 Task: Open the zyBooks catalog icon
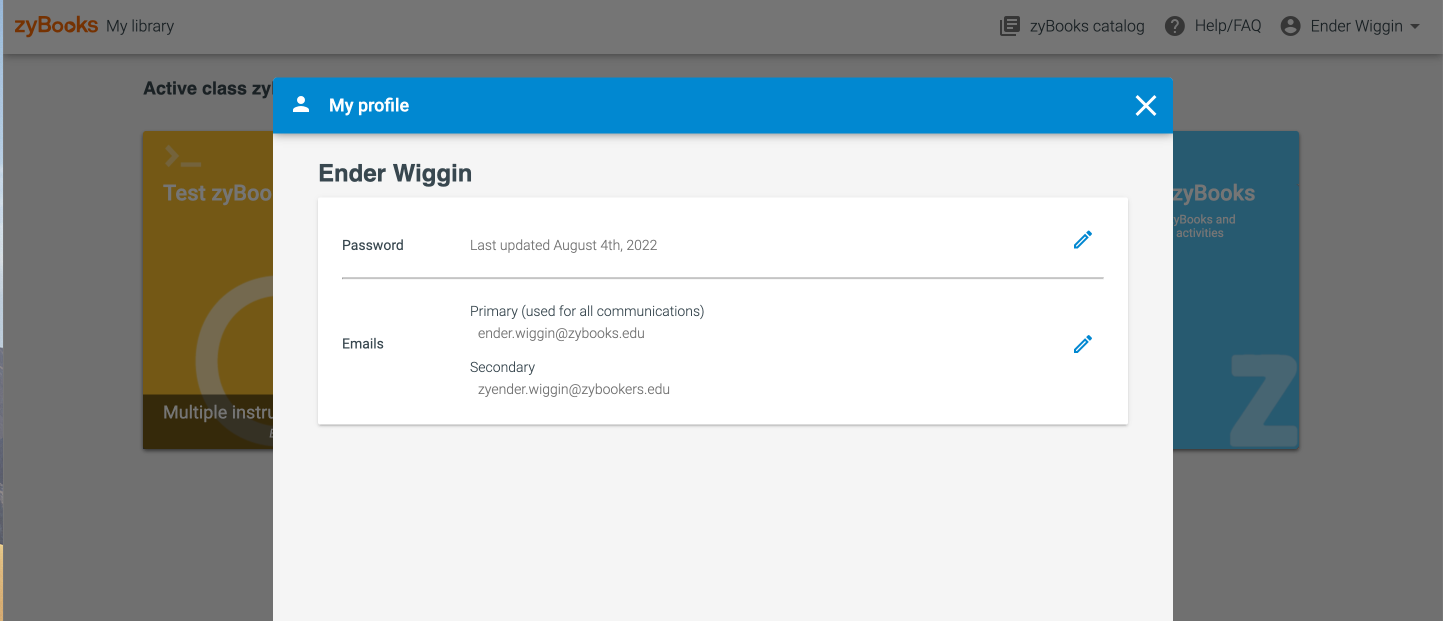point(1010,26)
